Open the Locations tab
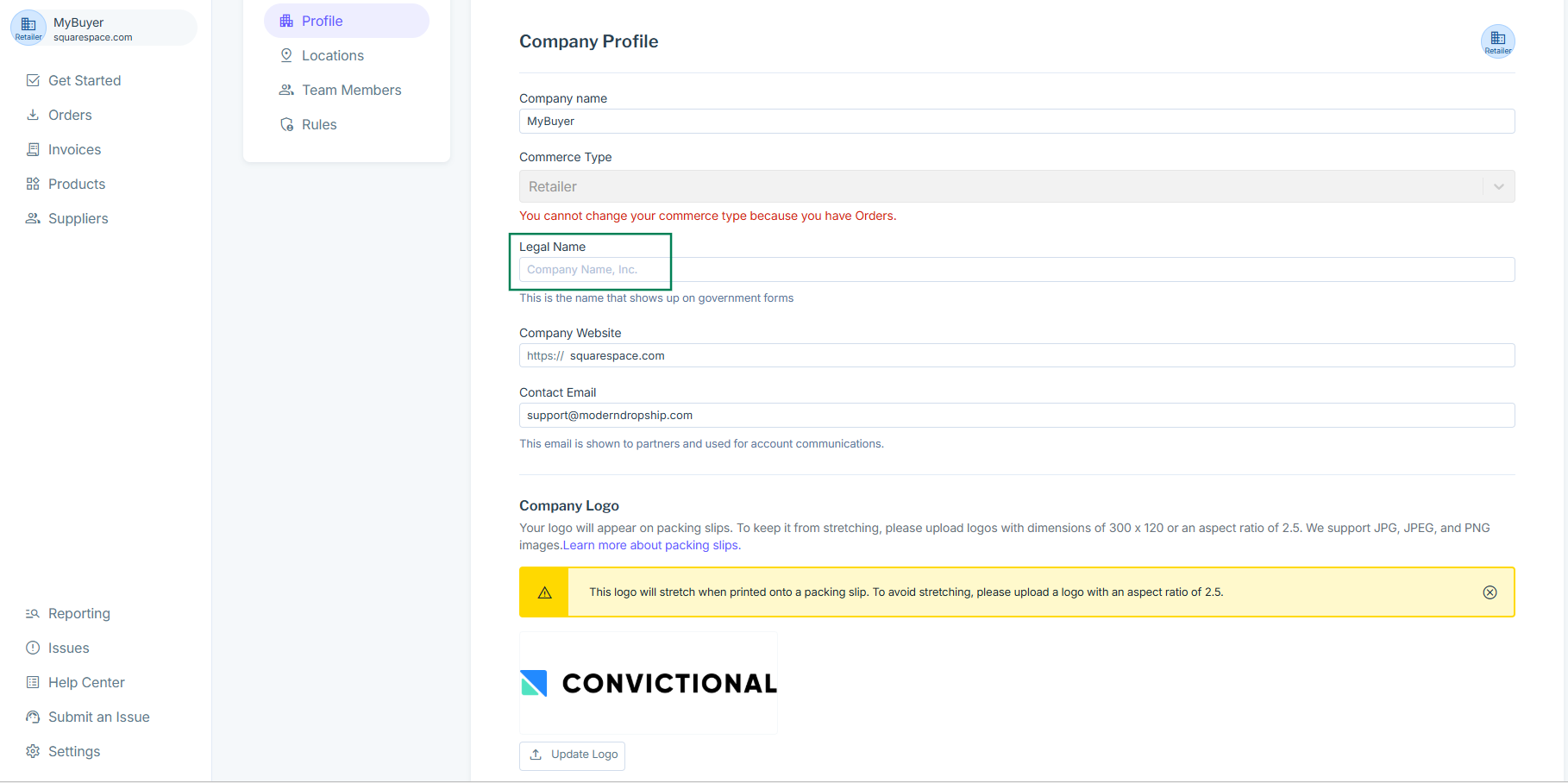The image size is (1568, 783). pyautogui.click(x=333, y=55)
